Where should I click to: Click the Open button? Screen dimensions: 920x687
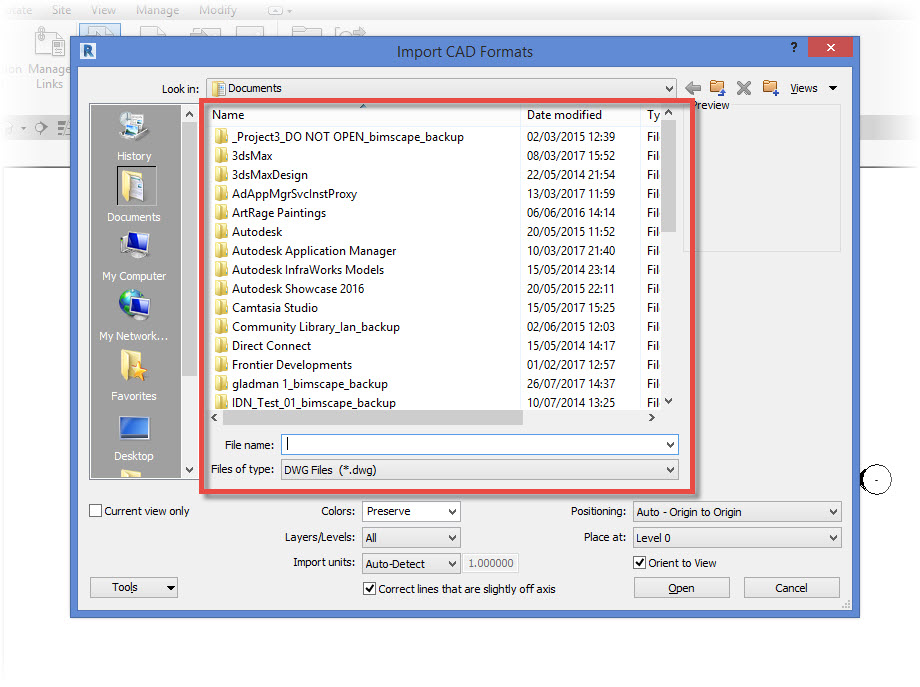681,588
